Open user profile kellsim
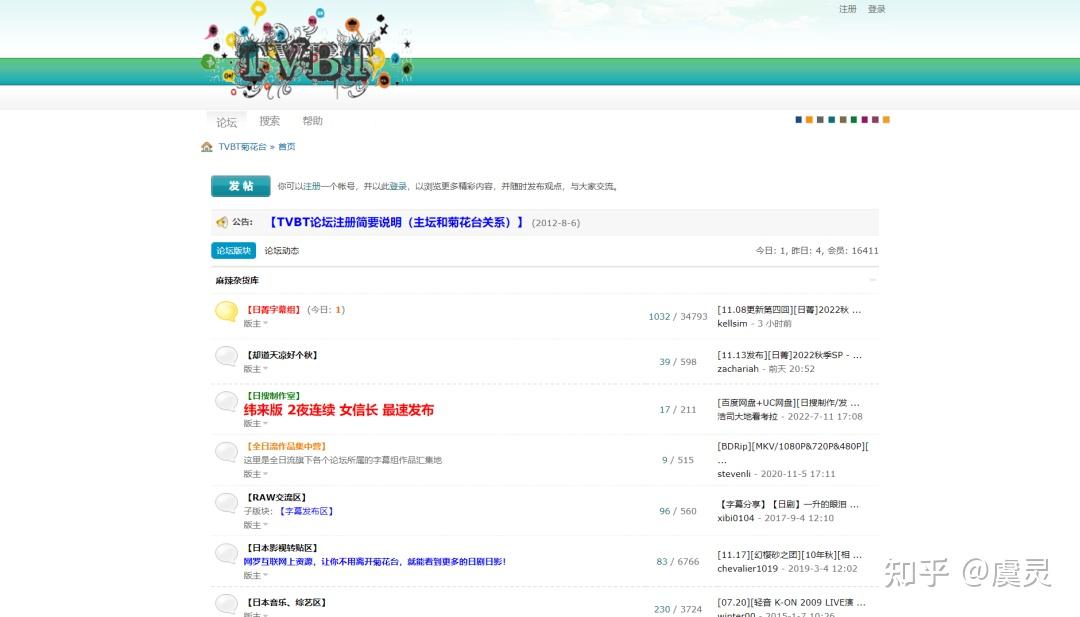The height and width of the screenshot is (617, 1080). 732,324
